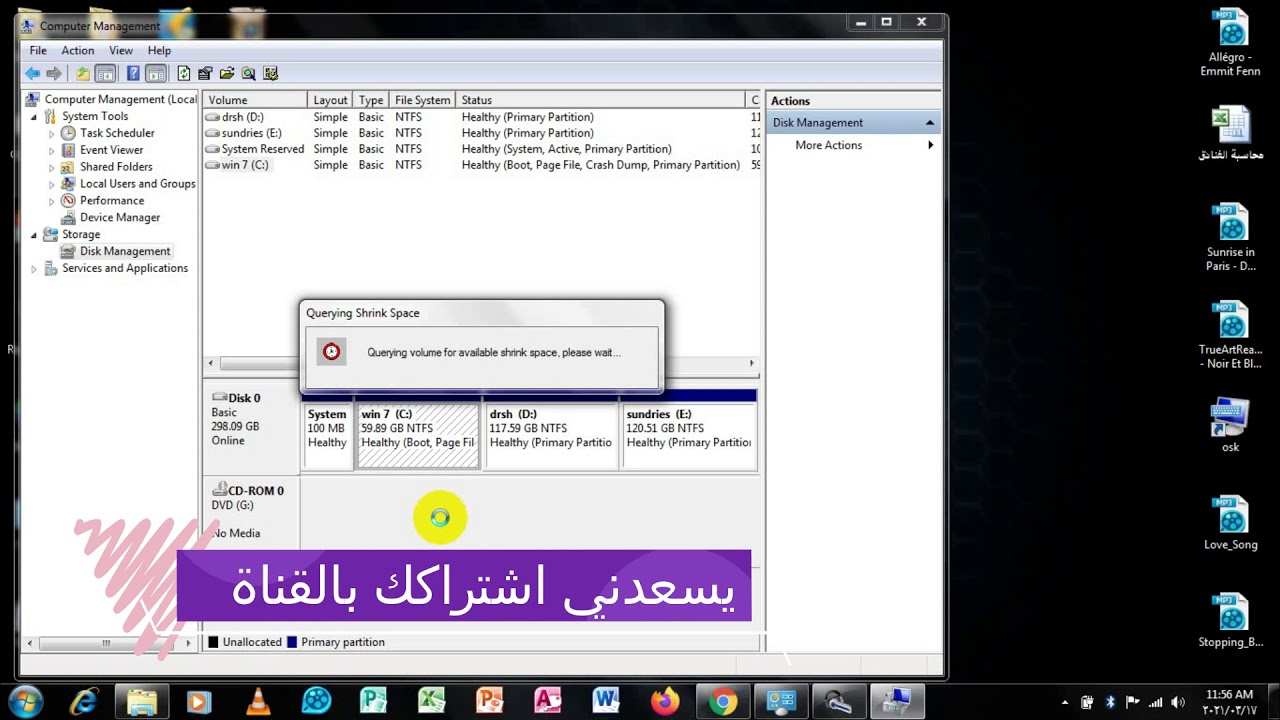Open PowerPoint from the taskbar
This screenshot has height=720, width=1280.
pyautogui.click(x=489, y=702)
